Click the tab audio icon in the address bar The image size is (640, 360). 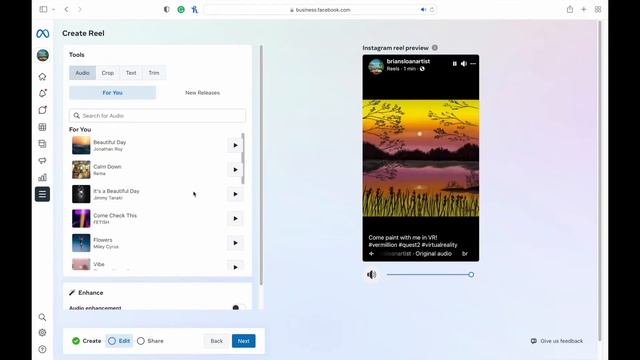[x=423, y=9]
